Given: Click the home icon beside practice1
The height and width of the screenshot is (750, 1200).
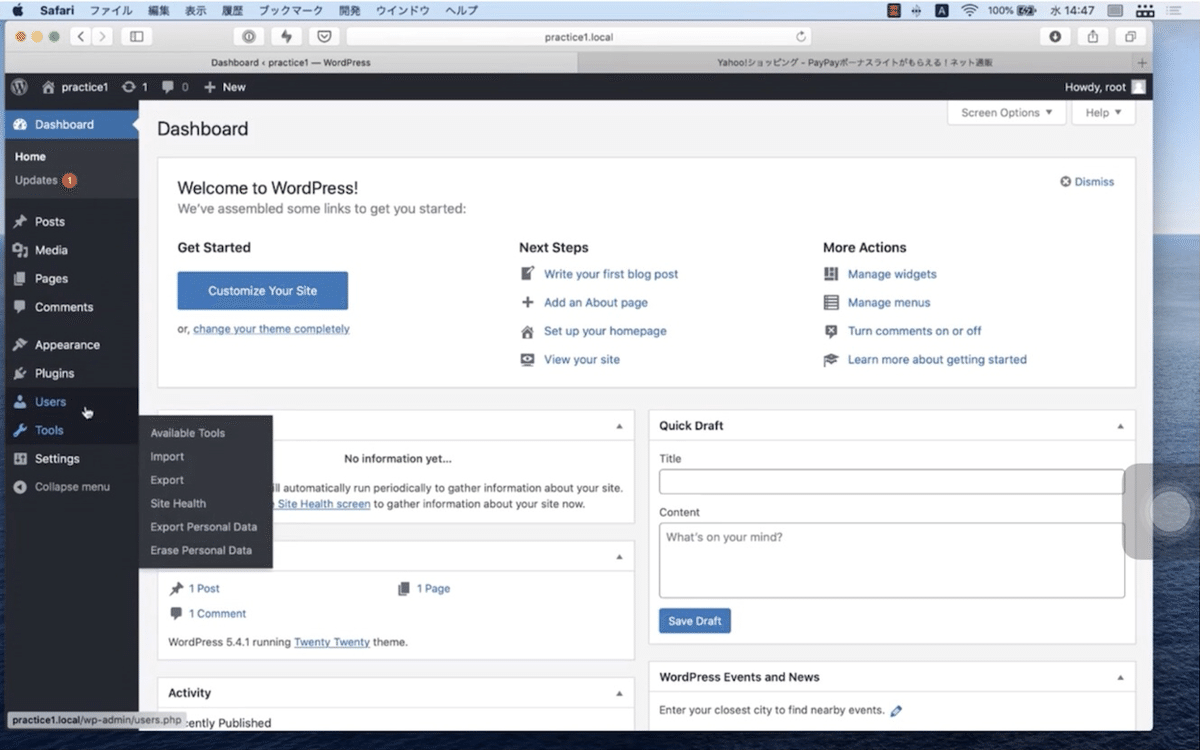Looking at the screenshot, I should click(x=47, y=87).
